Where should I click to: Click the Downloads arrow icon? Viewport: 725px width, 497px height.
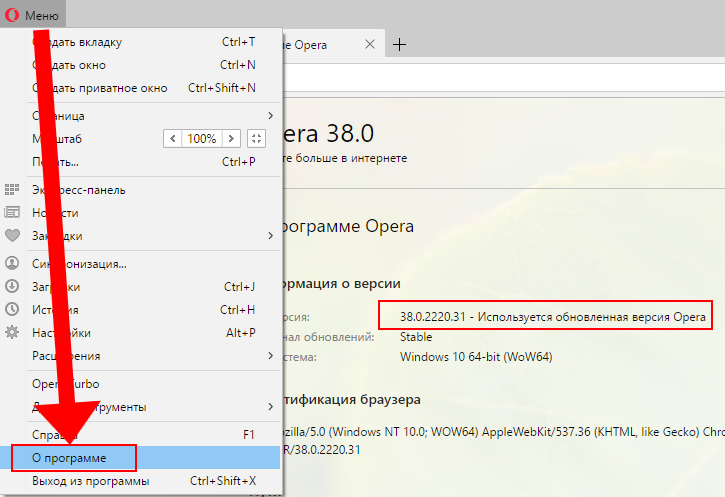tap(13, 287)
